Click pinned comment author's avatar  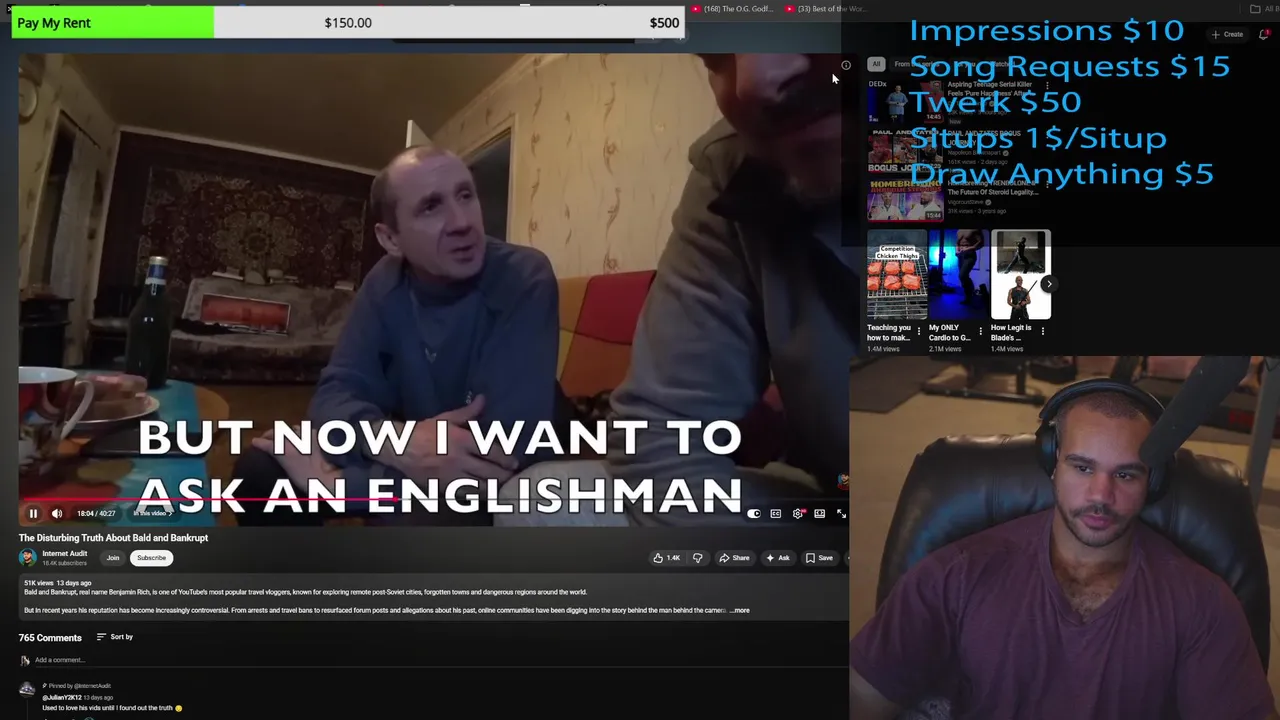27,689
